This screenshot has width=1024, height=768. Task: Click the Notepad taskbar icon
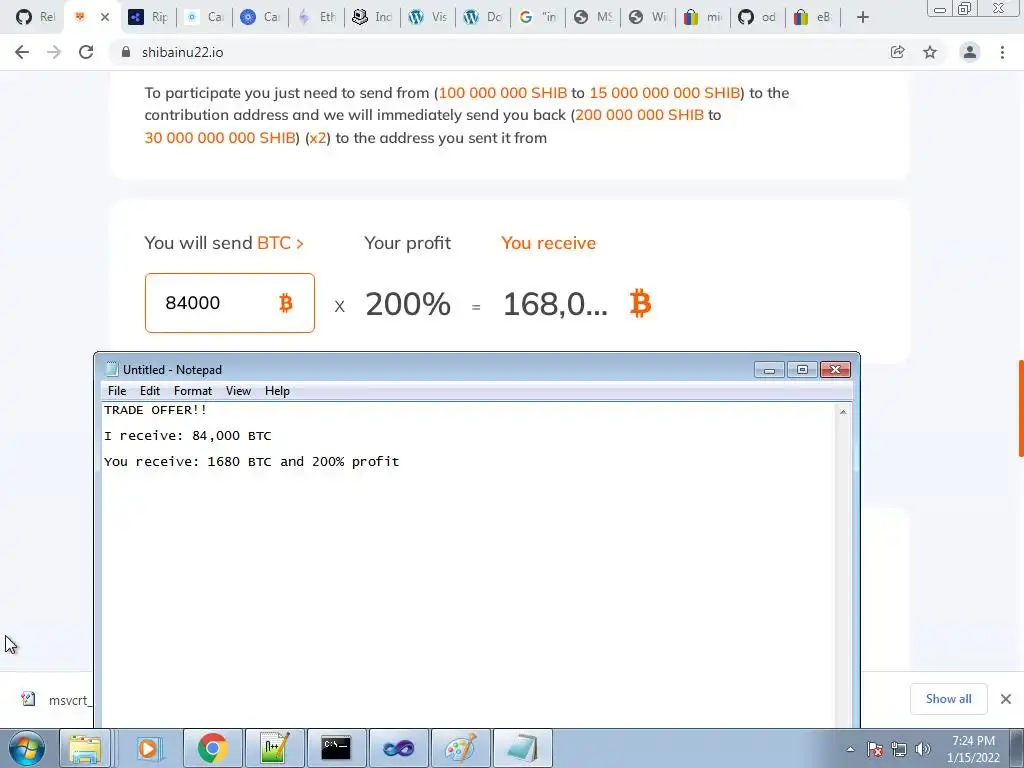(522, 748)
